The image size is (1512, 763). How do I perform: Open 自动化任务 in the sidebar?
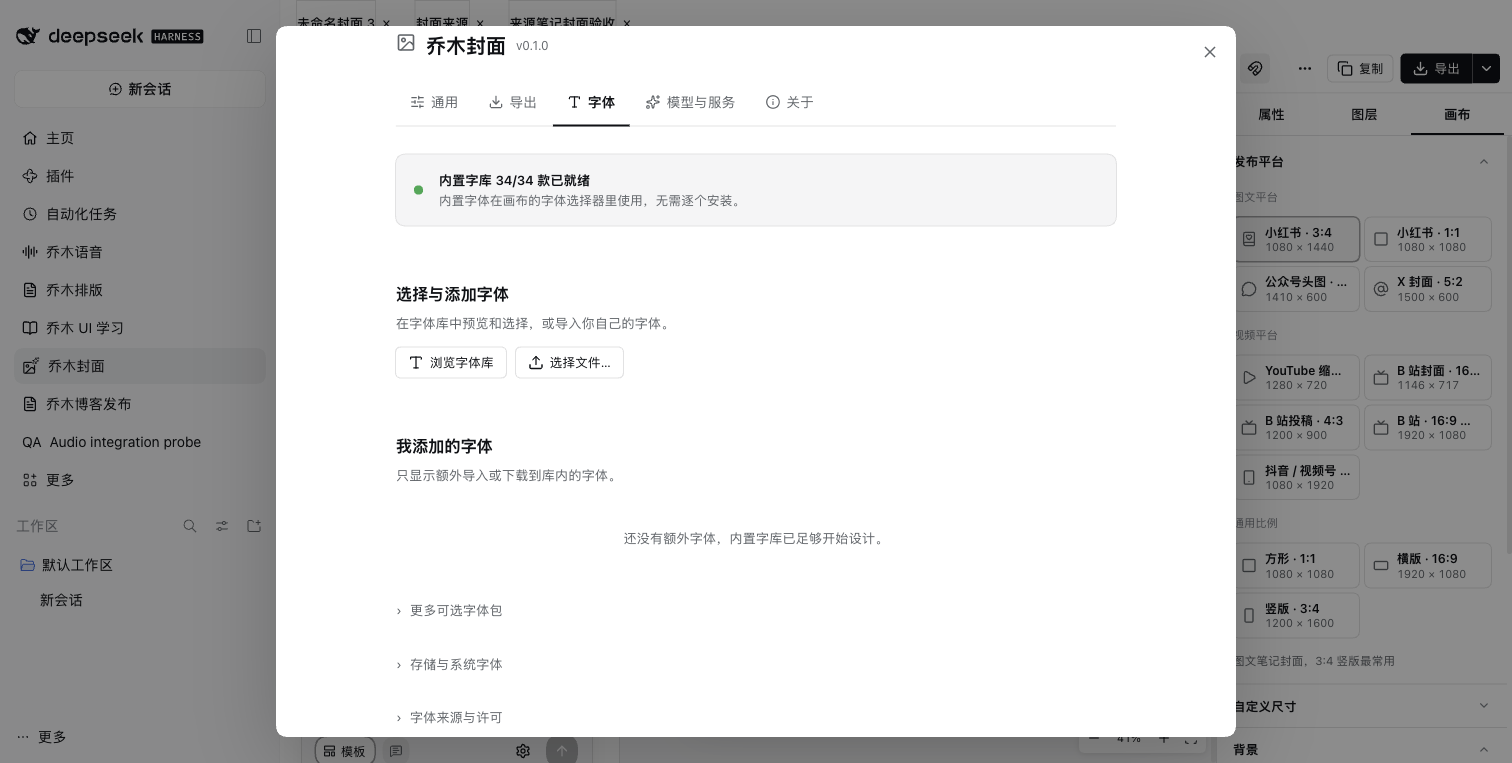[x=140, y=214]
